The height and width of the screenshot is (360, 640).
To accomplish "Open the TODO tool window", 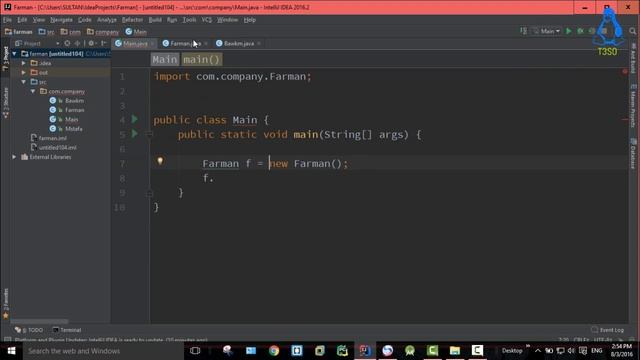I will [29, 330].
